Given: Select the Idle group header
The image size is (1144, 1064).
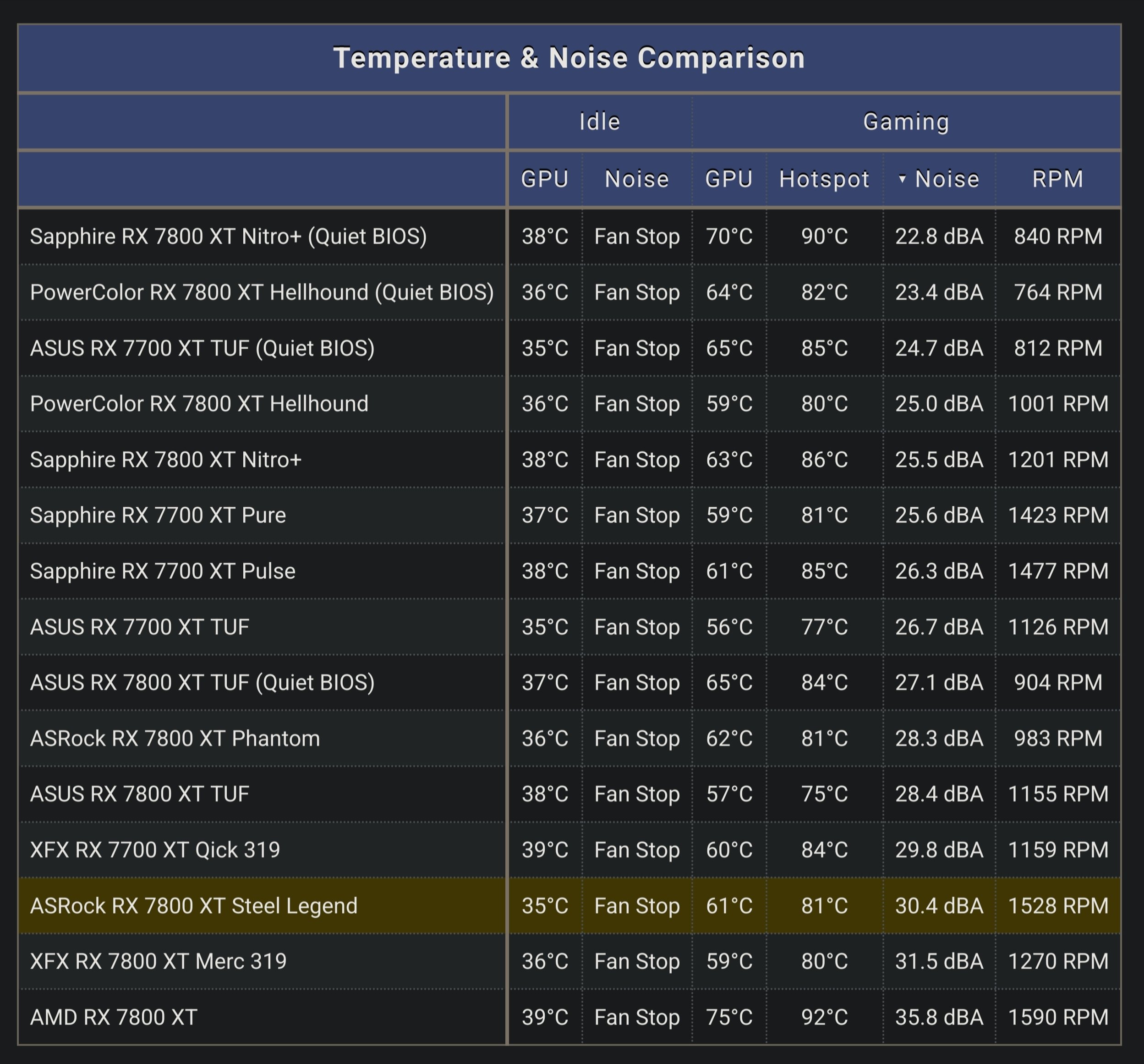Looking at the screenshot, I should 599,122.
